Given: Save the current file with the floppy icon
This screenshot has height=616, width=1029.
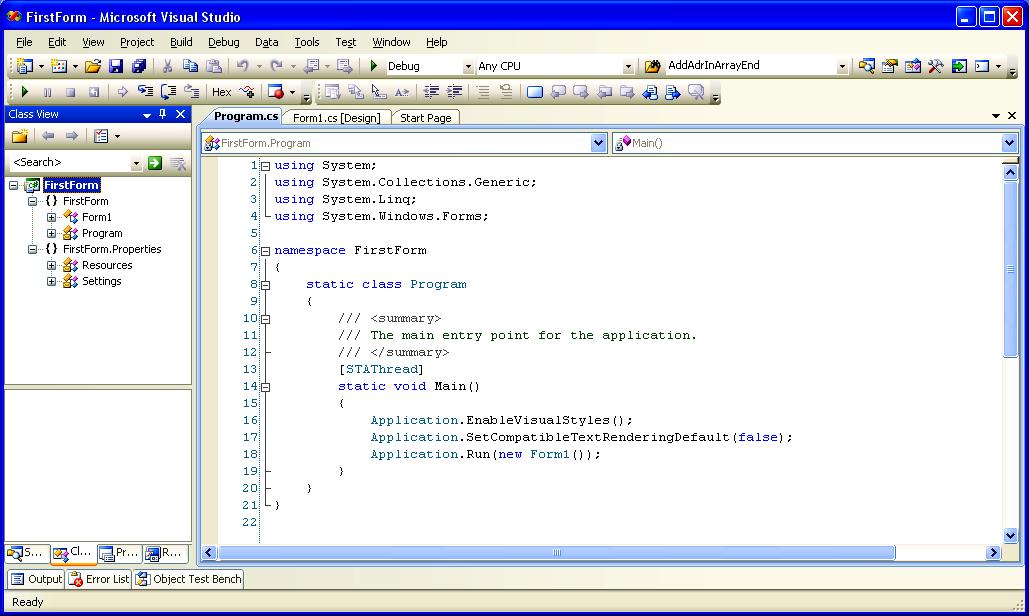Looking at the screenshot, I should click(x=116, y=66).
